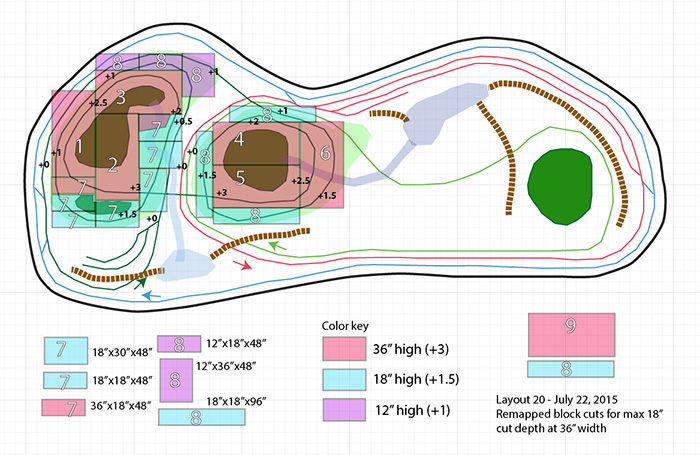The image size is (700, 455).
Task: Click the cyan 18"x30"x48" legend block
Action: point(63,350)
